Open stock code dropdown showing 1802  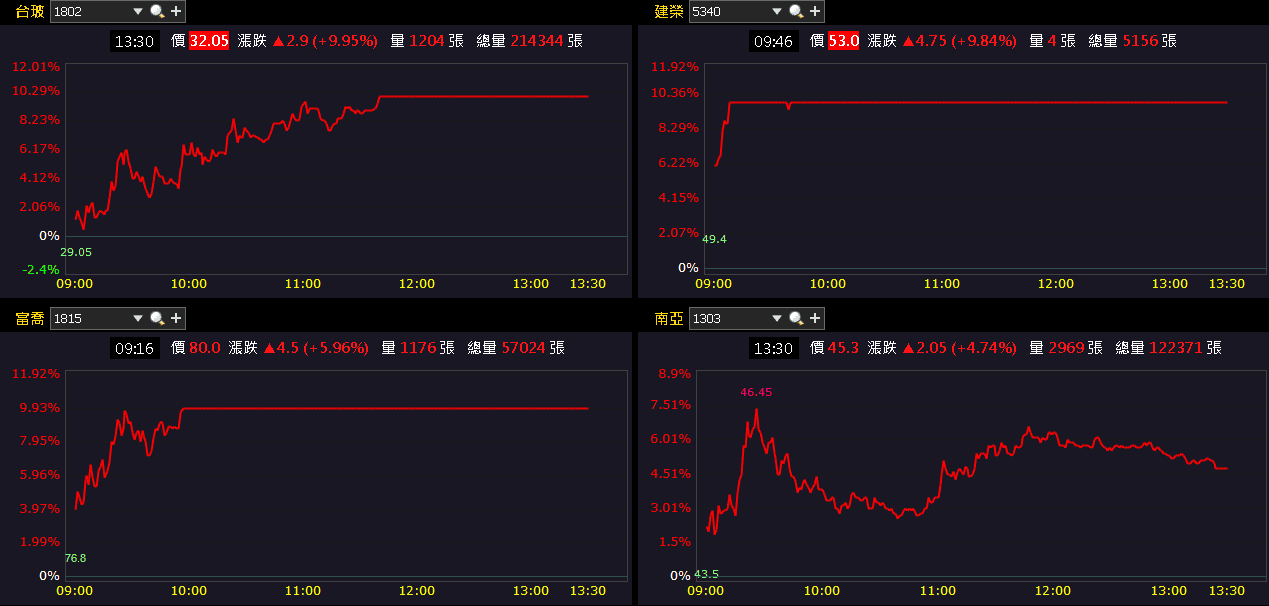[138, 11]
